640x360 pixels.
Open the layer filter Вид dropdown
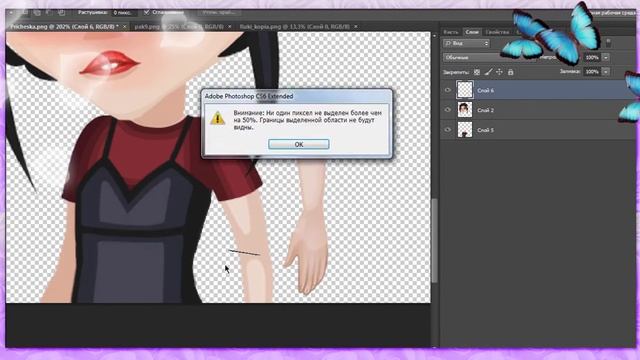pyautogui.click(x=466, y=43)
